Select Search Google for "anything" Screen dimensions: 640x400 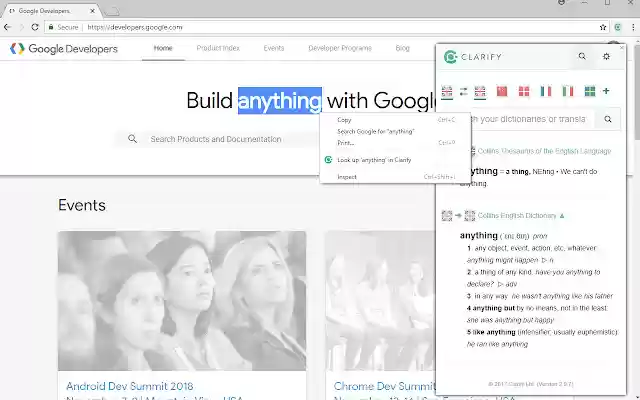(395, 131)
